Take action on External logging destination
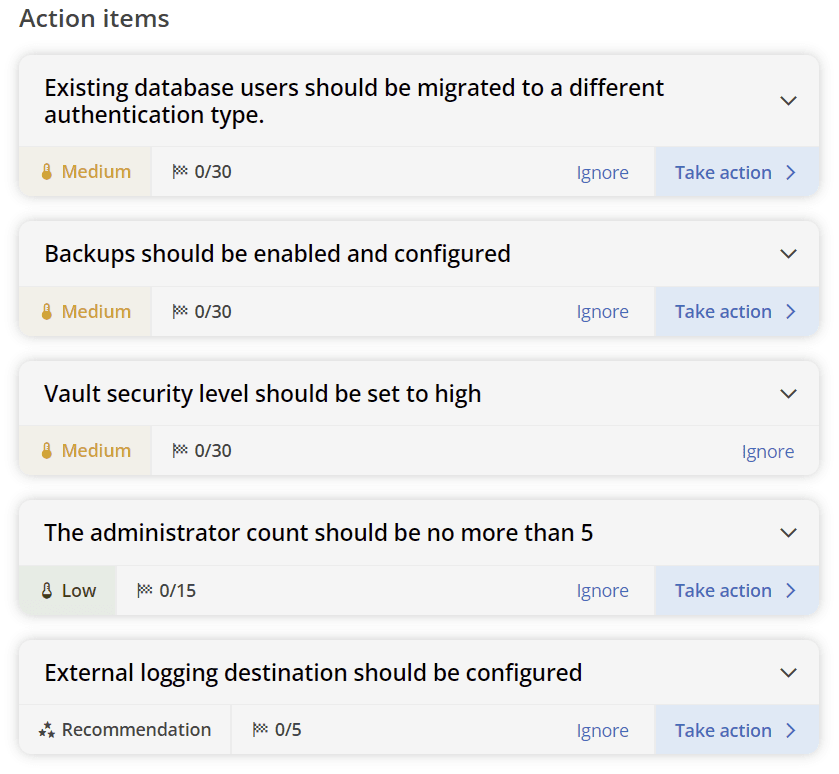 pyautogui.click(x=735, y=730)
